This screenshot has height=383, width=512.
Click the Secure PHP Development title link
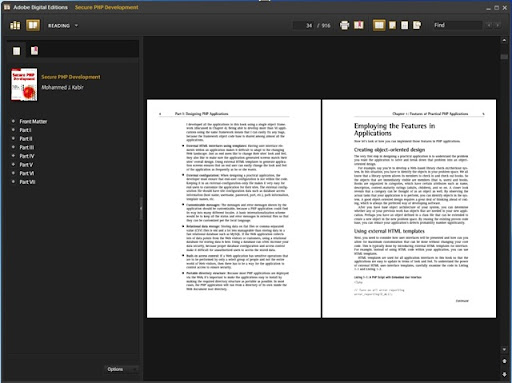(x=71, y=77)
